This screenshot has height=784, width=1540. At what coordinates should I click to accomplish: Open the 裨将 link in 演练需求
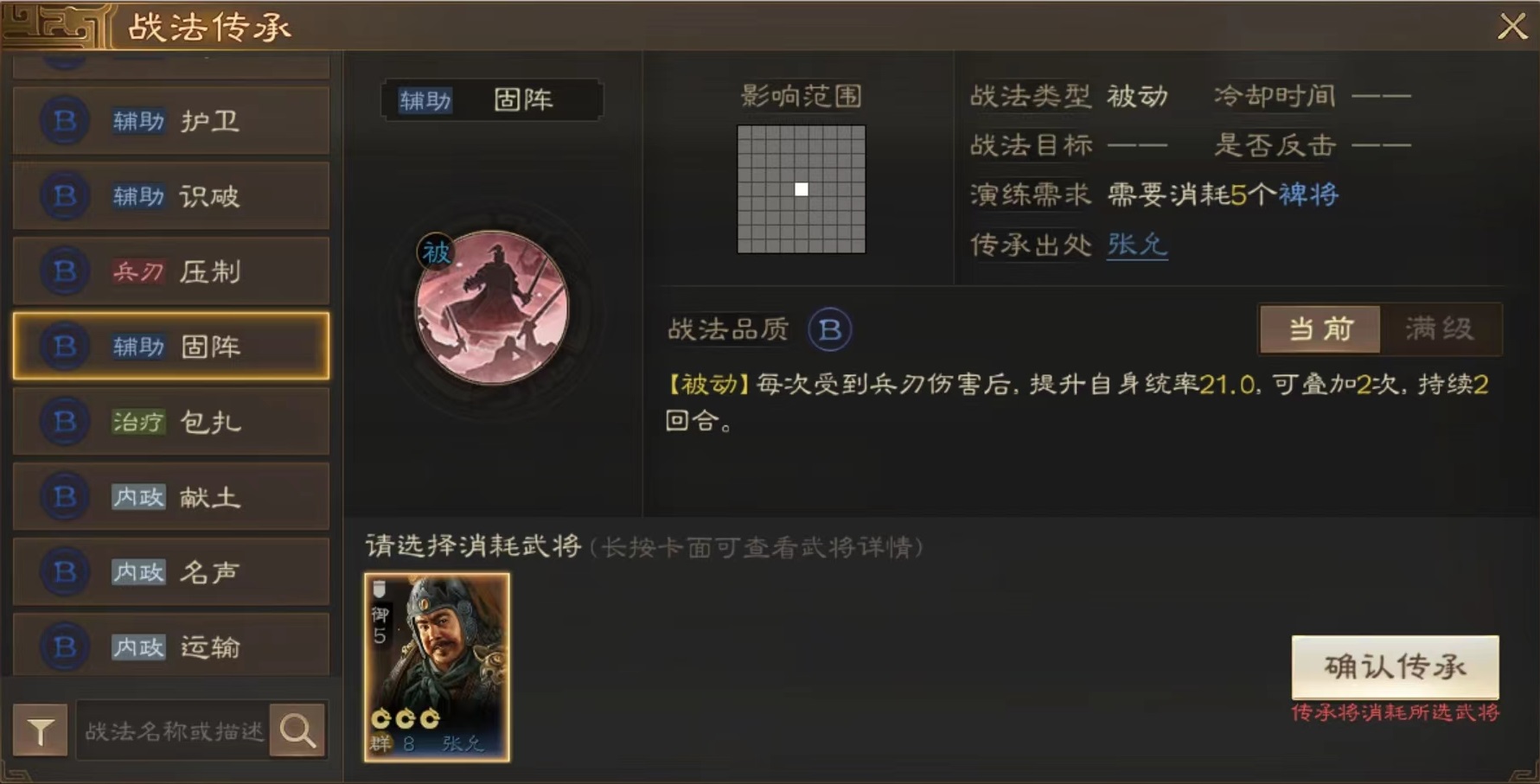[1308, 194]
